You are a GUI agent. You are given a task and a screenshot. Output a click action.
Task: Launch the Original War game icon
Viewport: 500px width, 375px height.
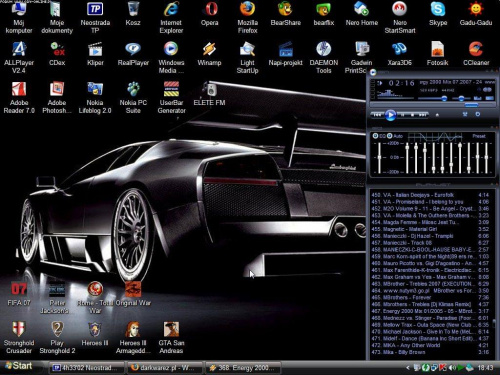133,294
